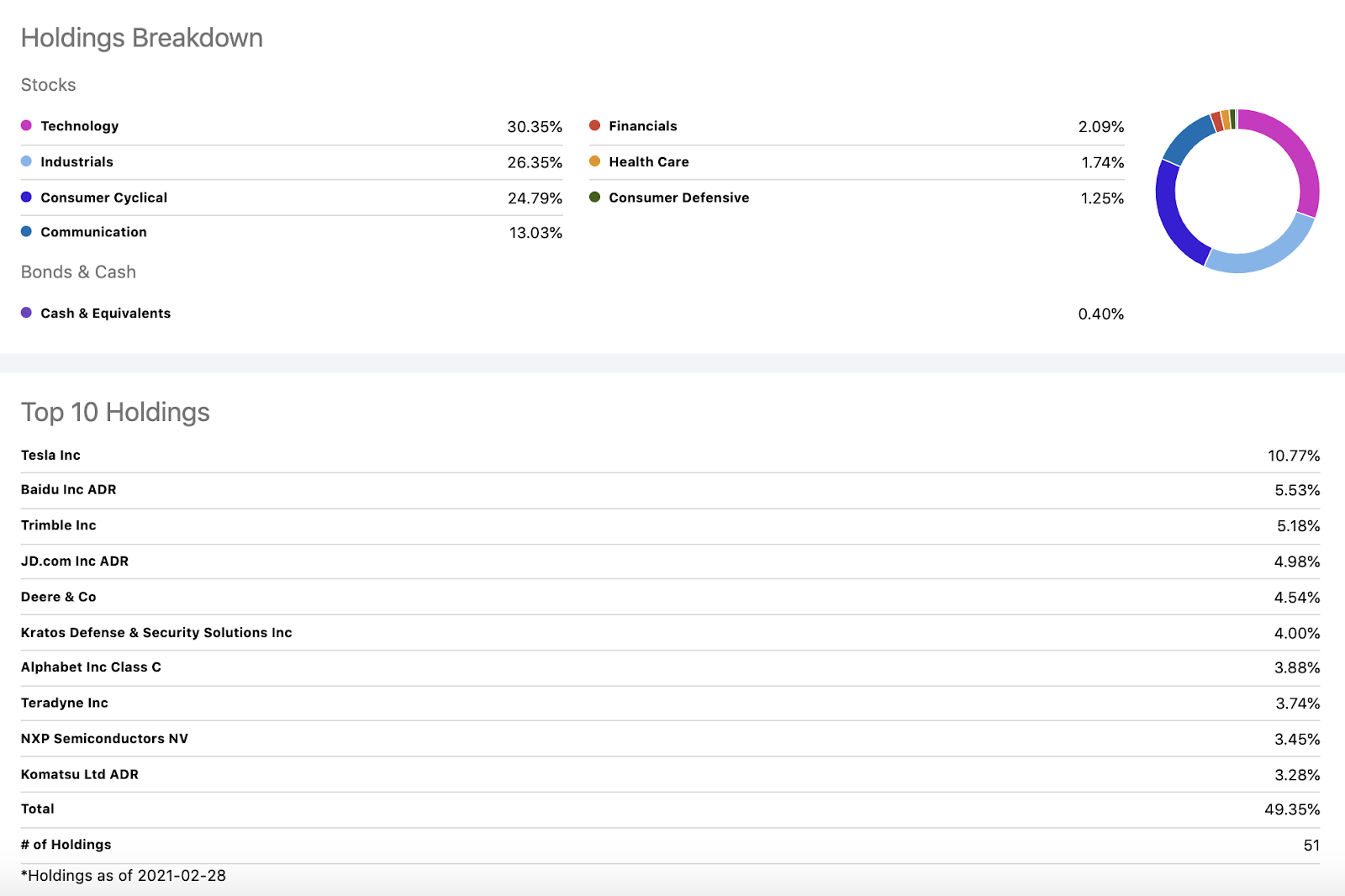
Task: Open the Tesla Inc holding entry
Action: pyautogui.click(x=50, y=455)
